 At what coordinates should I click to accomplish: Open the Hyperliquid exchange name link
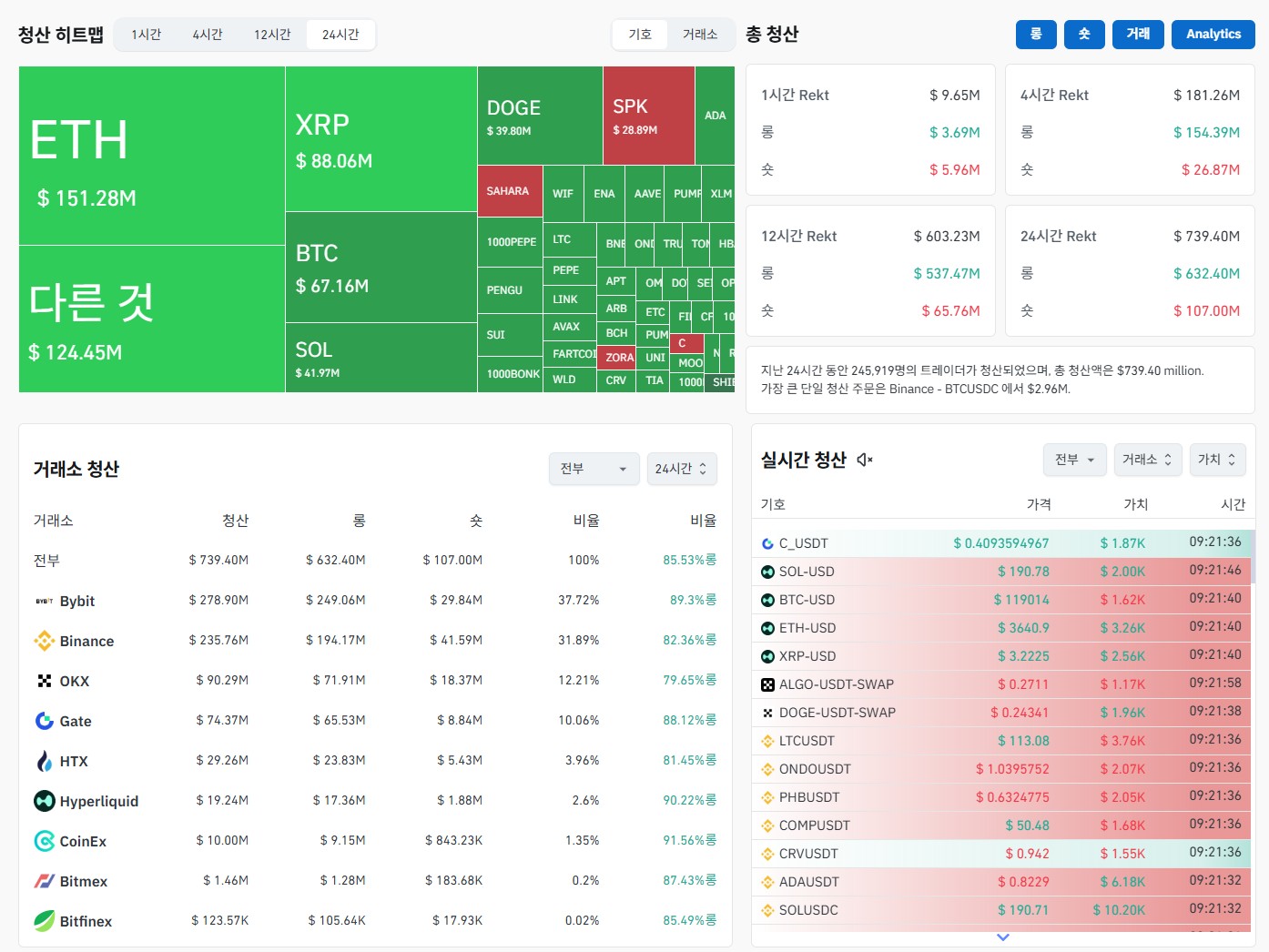pyautogui.click(x=99, y=801)
